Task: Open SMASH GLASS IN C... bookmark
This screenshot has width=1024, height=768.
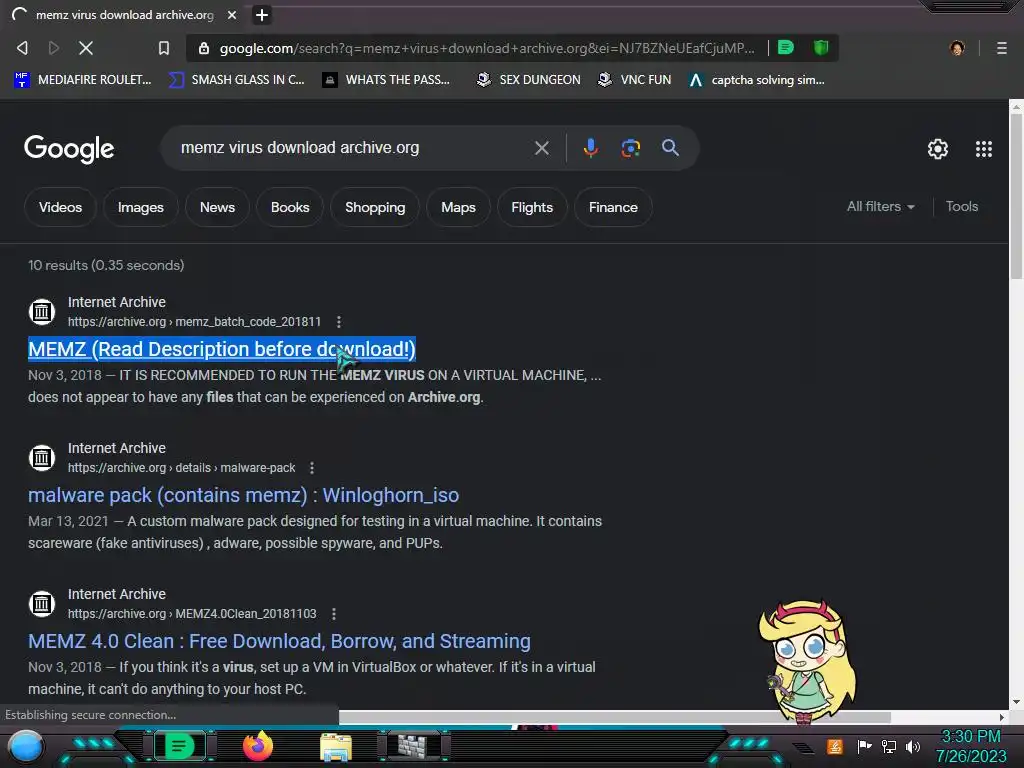Action: [x=237, y=80]
